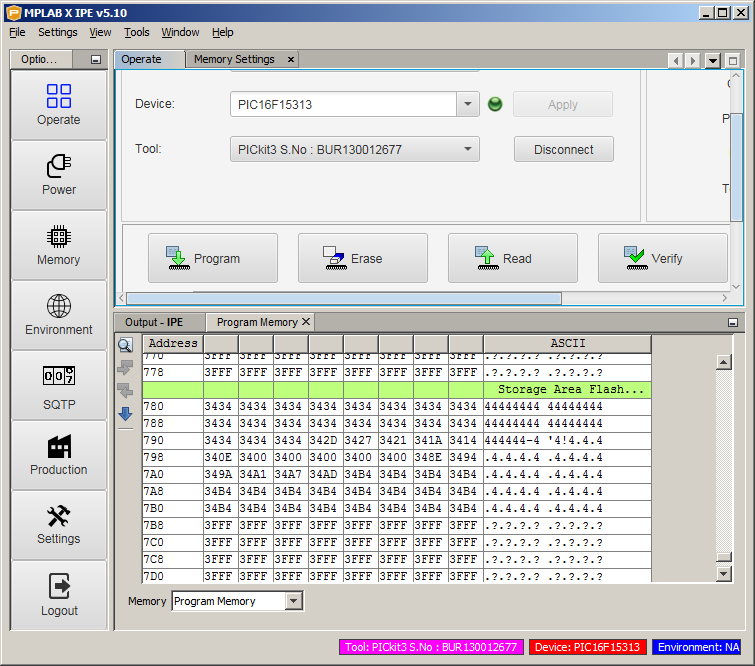Open the Tools menu
The width and height of the screenshot is (755, 666).
[x=137, y=32]
